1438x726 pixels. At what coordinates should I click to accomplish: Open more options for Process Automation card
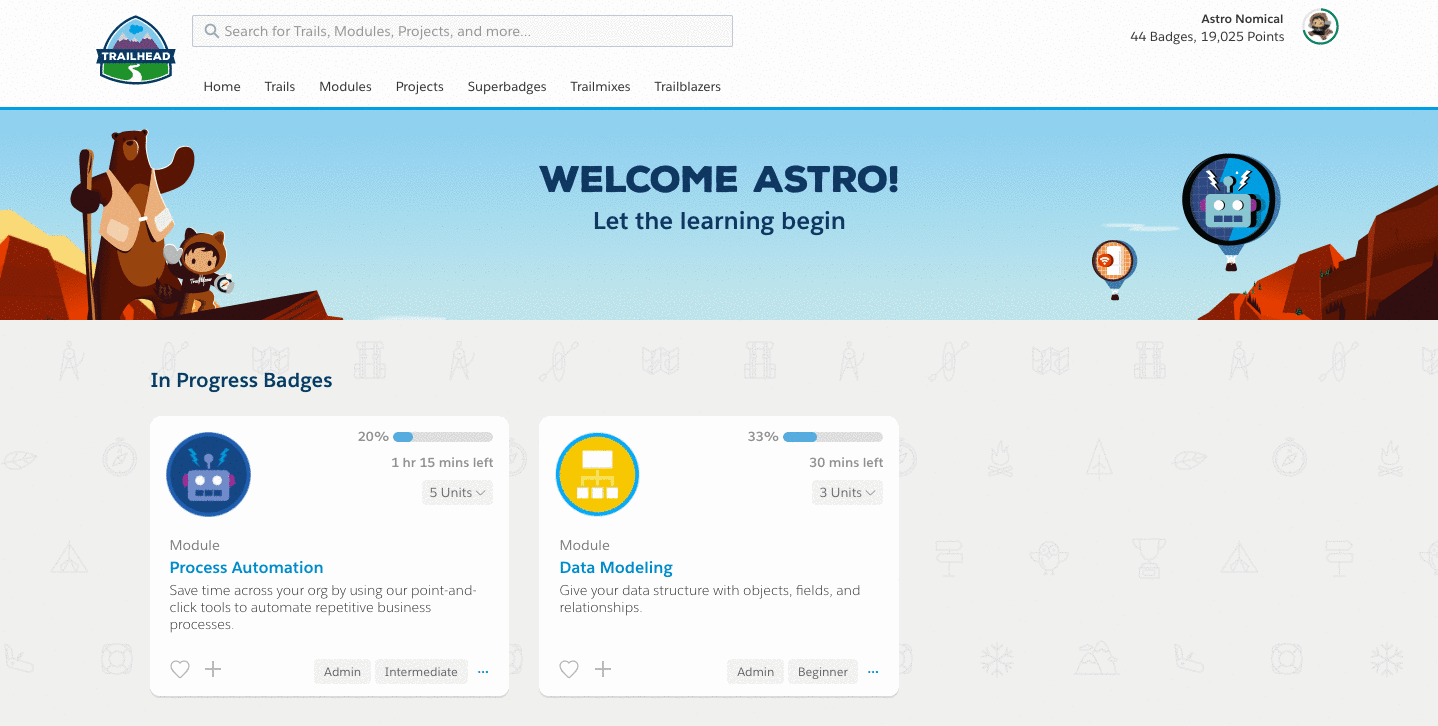click(483, 672)
